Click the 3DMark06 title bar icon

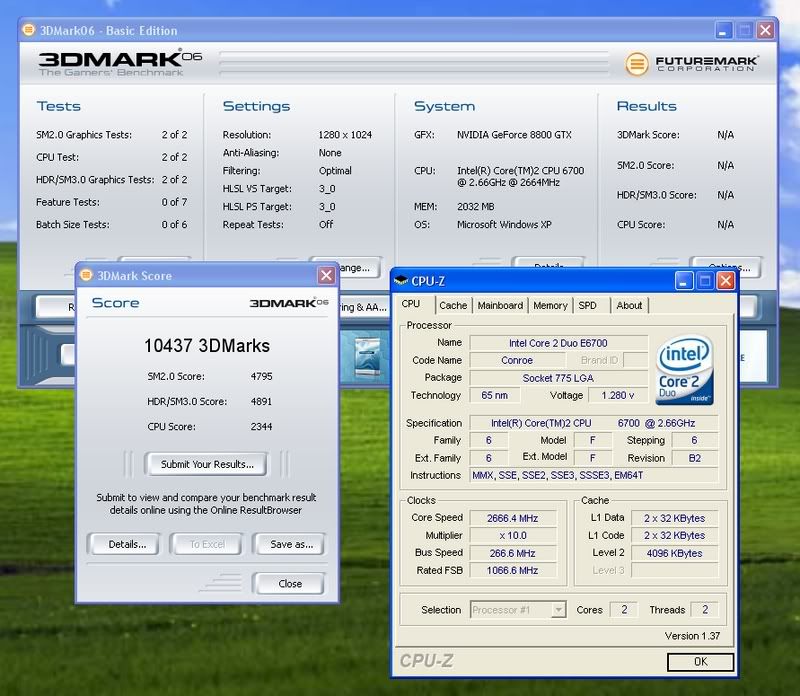[29, 30]
